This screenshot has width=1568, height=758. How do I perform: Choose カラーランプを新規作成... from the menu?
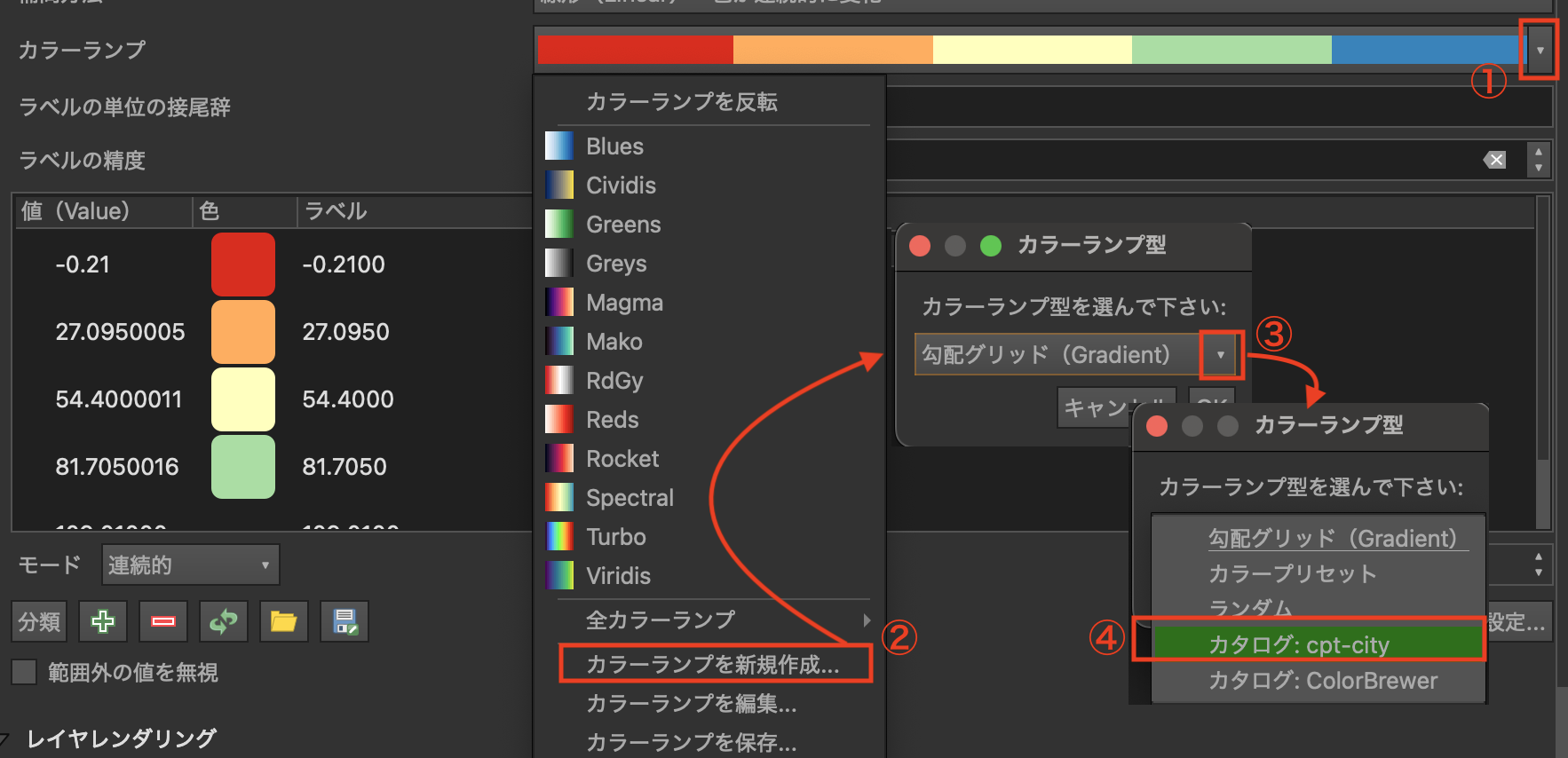(x=713, y=665)
